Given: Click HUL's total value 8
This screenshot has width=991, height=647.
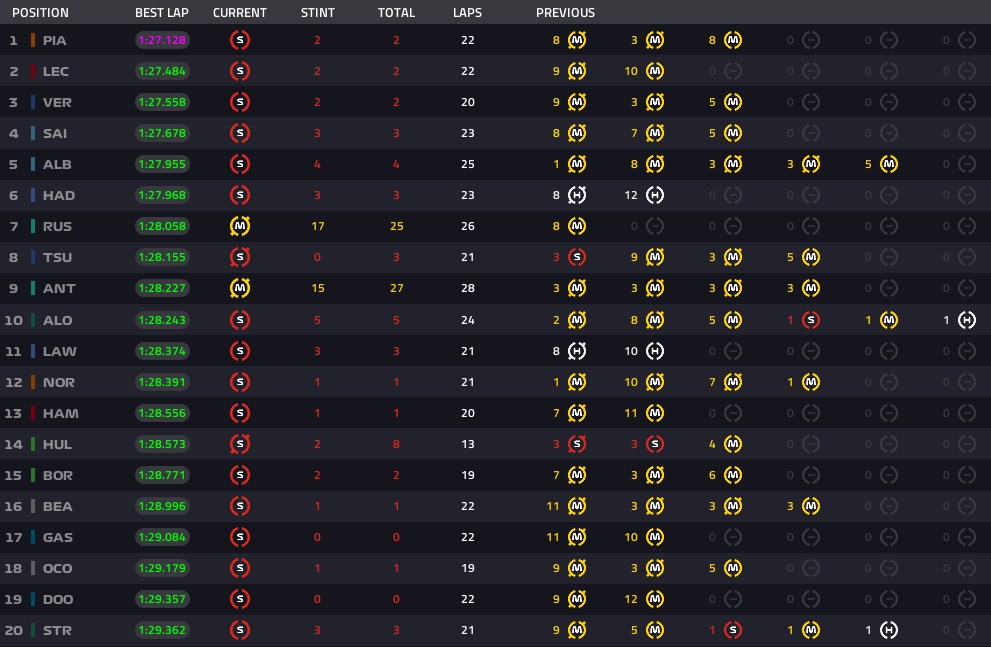Looking at the screenshot, I should (x=396, y=444).
